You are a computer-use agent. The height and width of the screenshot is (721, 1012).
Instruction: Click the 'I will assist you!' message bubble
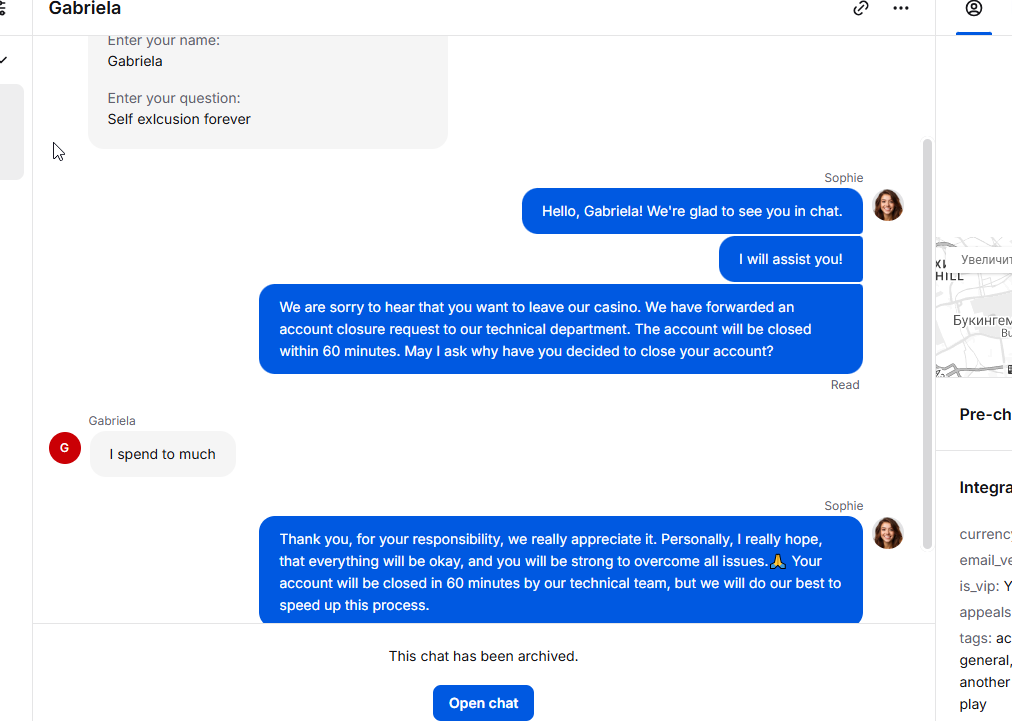click(790, 259)
